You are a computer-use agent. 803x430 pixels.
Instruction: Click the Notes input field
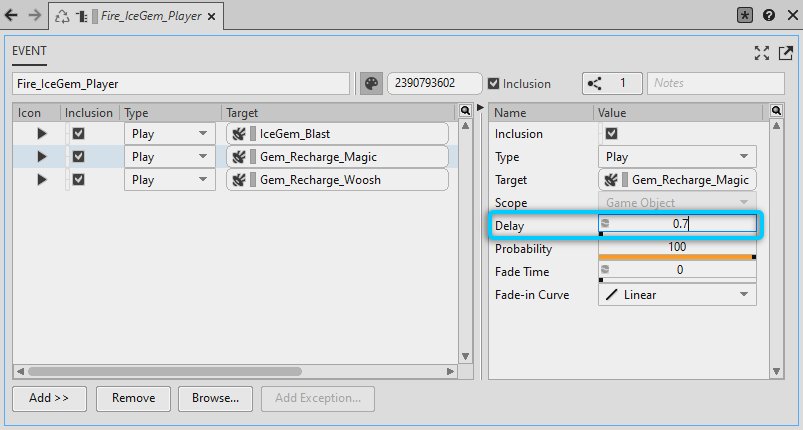(717, 84)
